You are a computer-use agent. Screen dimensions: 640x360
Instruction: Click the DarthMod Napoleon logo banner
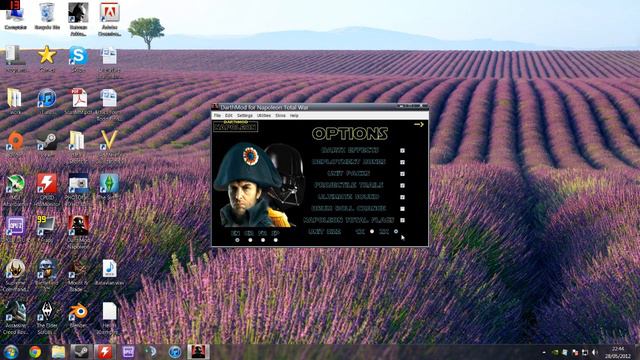236,126
